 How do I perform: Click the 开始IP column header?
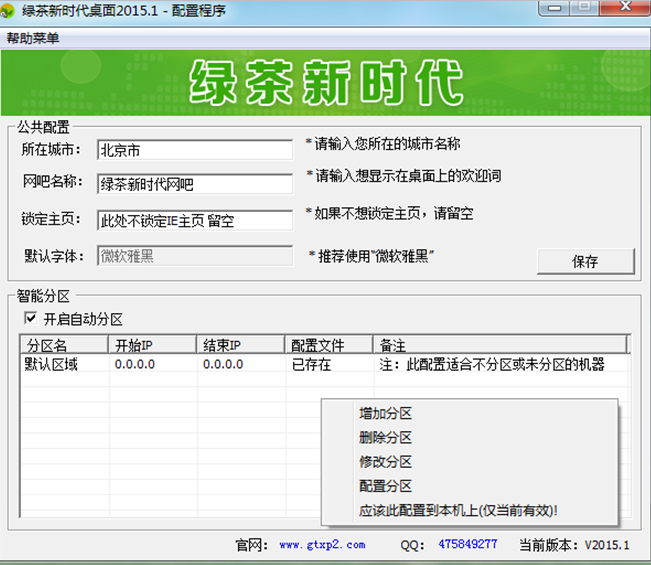point(152,345)
